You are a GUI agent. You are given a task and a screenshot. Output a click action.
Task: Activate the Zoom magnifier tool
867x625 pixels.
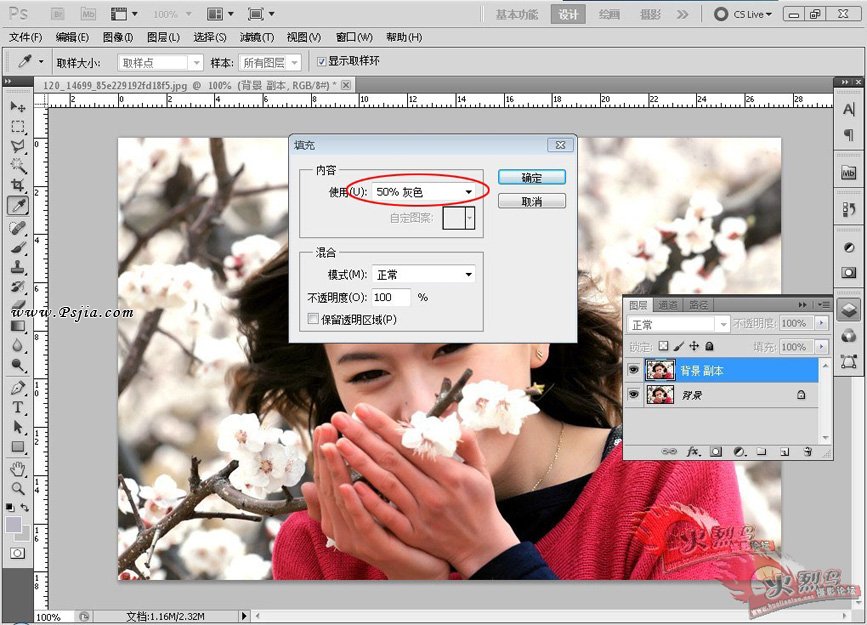pyautogui.click(x=18, y=488)
